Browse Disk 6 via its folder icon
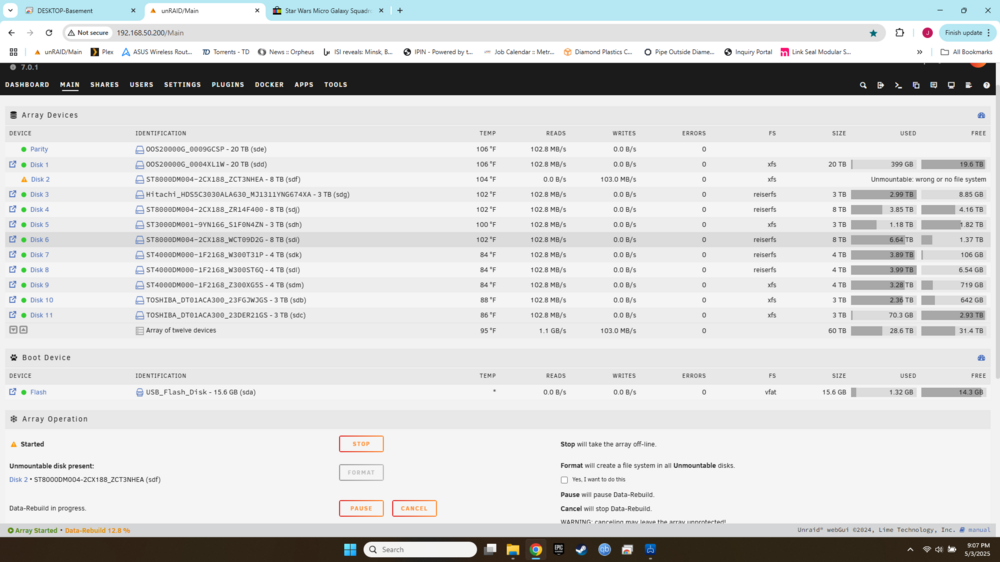The image size is (1000, 562). tap(13, 239)
